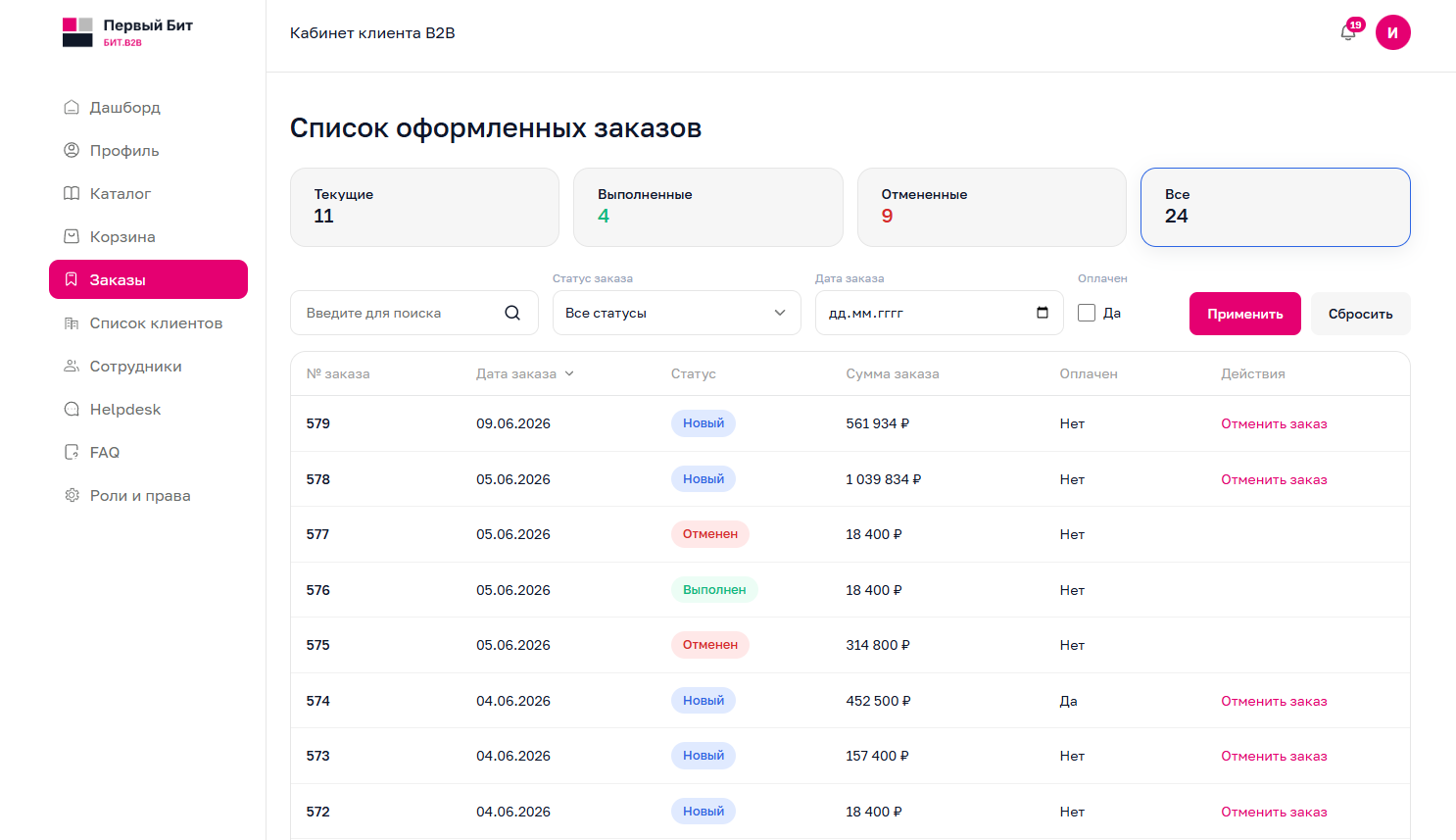
Task: Go to Профиль page
Action: point(148,151)
